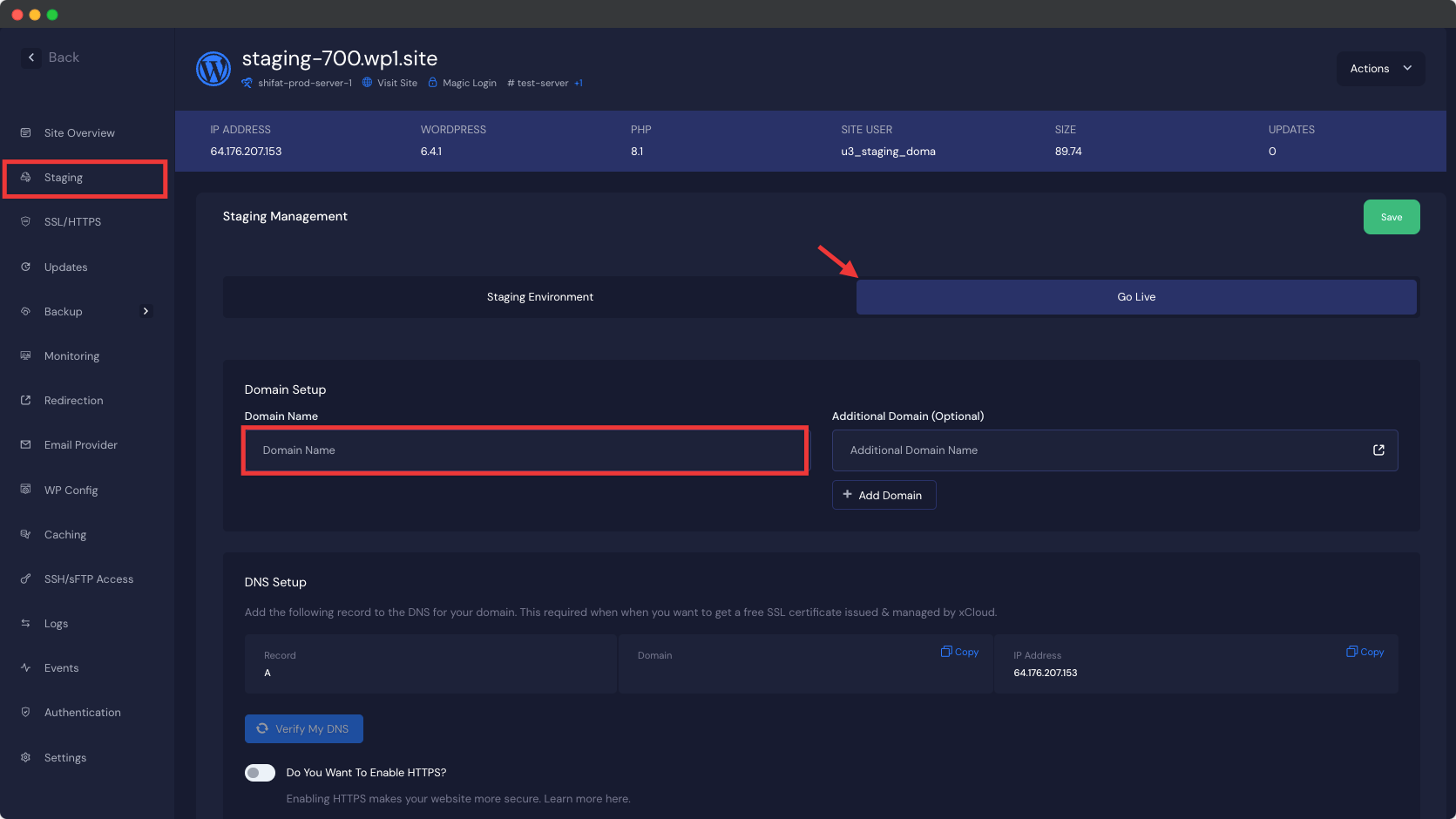
Task: Open the Actions dropdown
Action: click(1380, 68)
